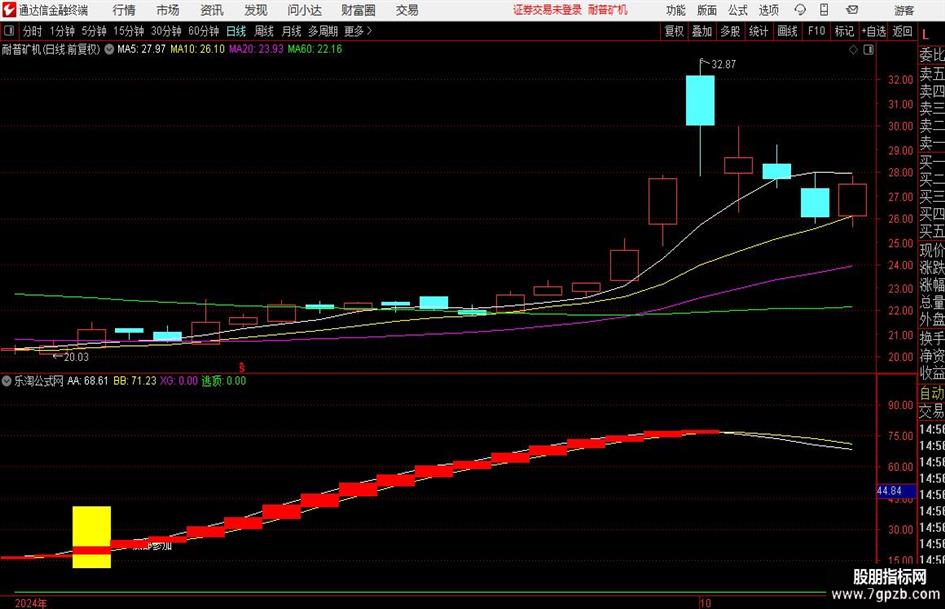Click the MA5: 27.97 indicator label

(141, 49)
